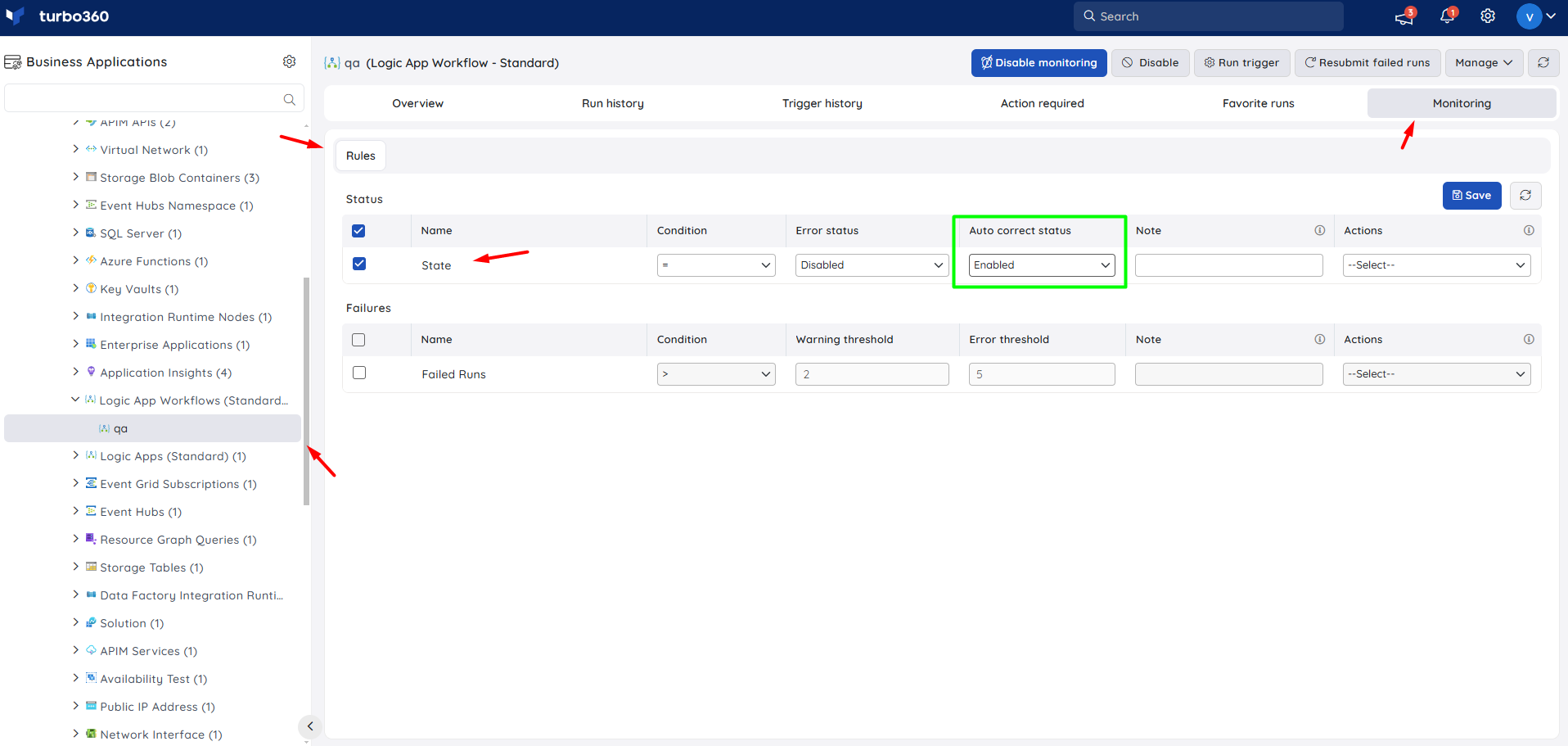This screenshot has height=746, width=1568.
Task: Collapse the Logic App Workflows tree node
Action: tap(75, 400)
